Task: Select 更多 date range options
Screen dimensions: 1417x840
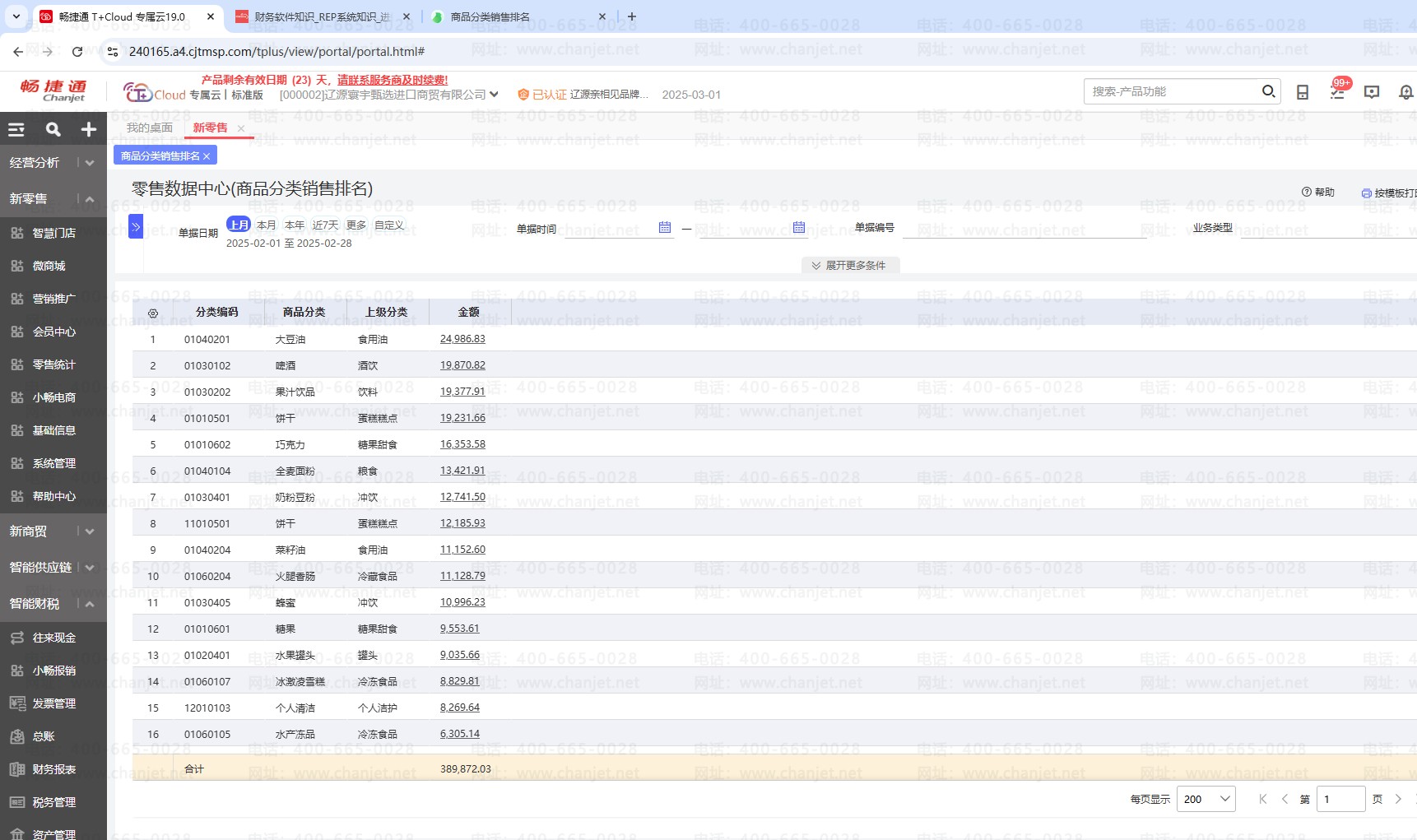Action: (x=356, y=225)
